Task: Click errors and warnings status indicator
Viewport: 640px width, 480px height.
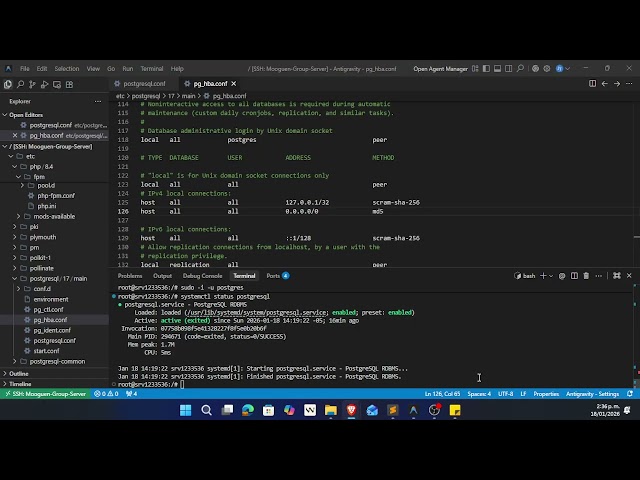Action: (x=106, y=394)
